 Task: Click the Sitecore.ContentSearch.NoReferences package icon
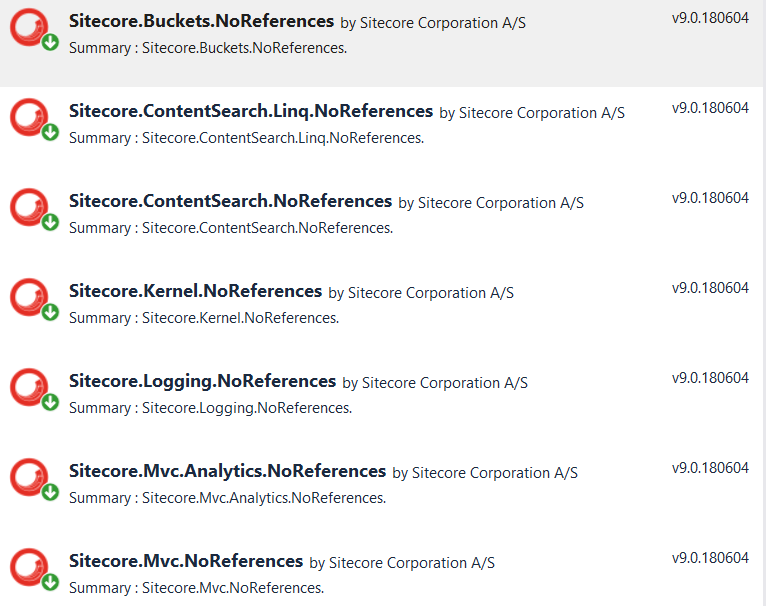(x=32, y=209)
